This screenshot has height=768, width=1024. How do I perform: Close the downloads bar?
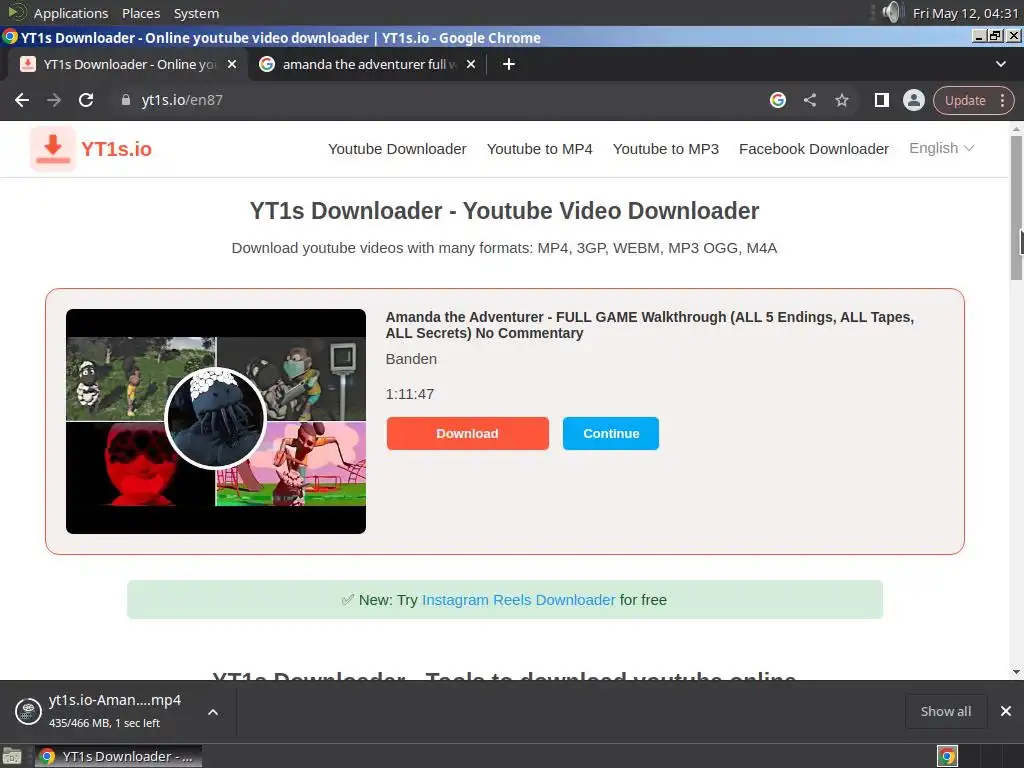tap(1006, 711)
